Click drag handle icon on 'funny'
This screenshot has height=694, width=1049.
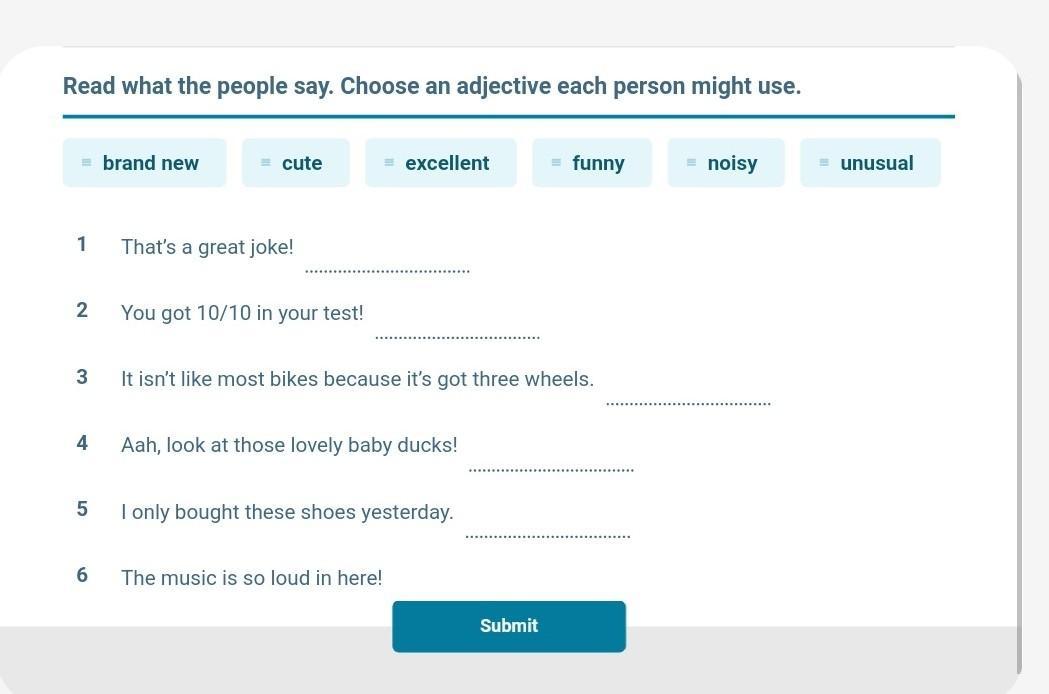point(556,163)
